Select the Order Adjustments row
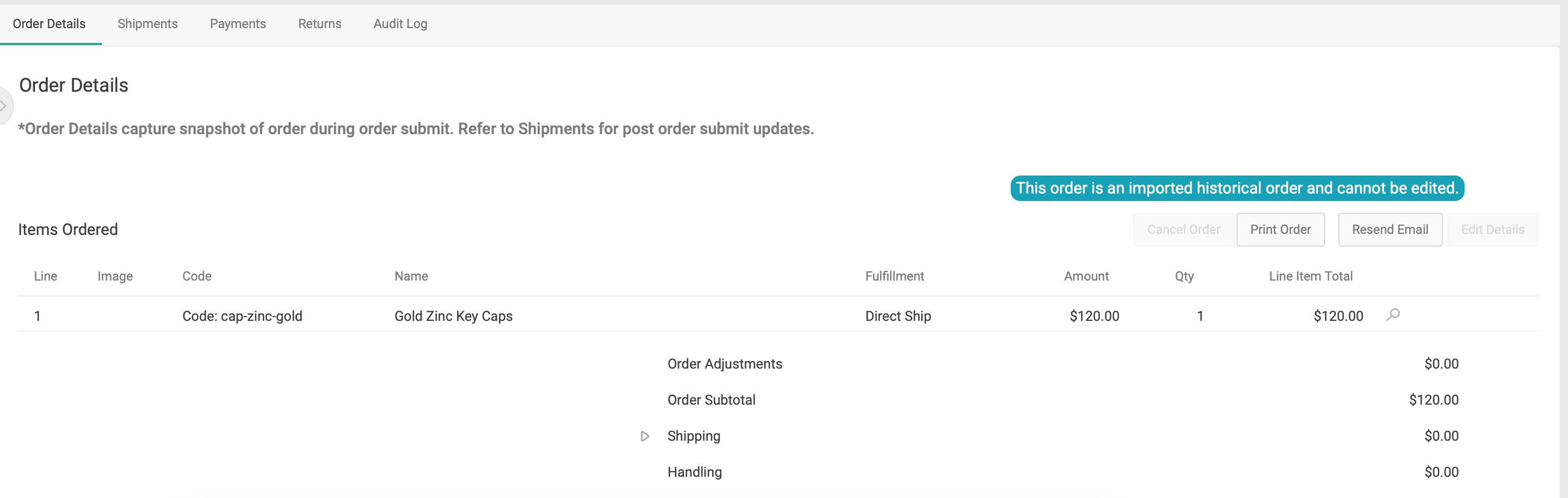Image resolution: width=1568 pixels, height=498 pixels. [x=724, y=363]
